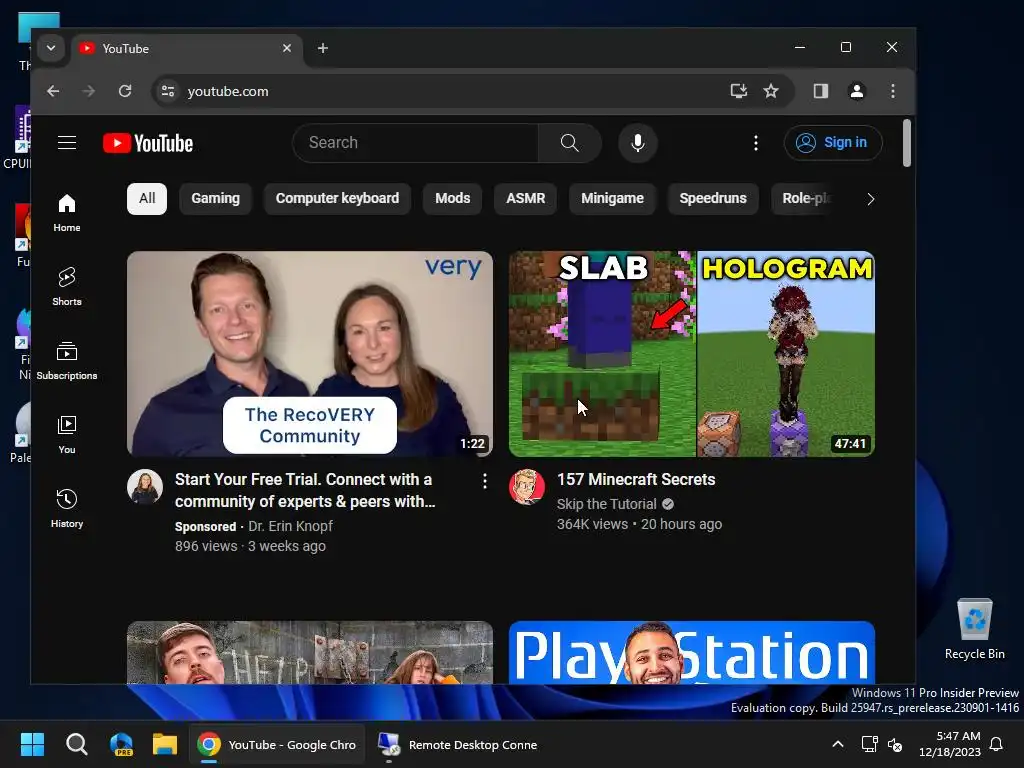Open a new Chrome tab
The image size is (1024, 768).
(323, 48)
